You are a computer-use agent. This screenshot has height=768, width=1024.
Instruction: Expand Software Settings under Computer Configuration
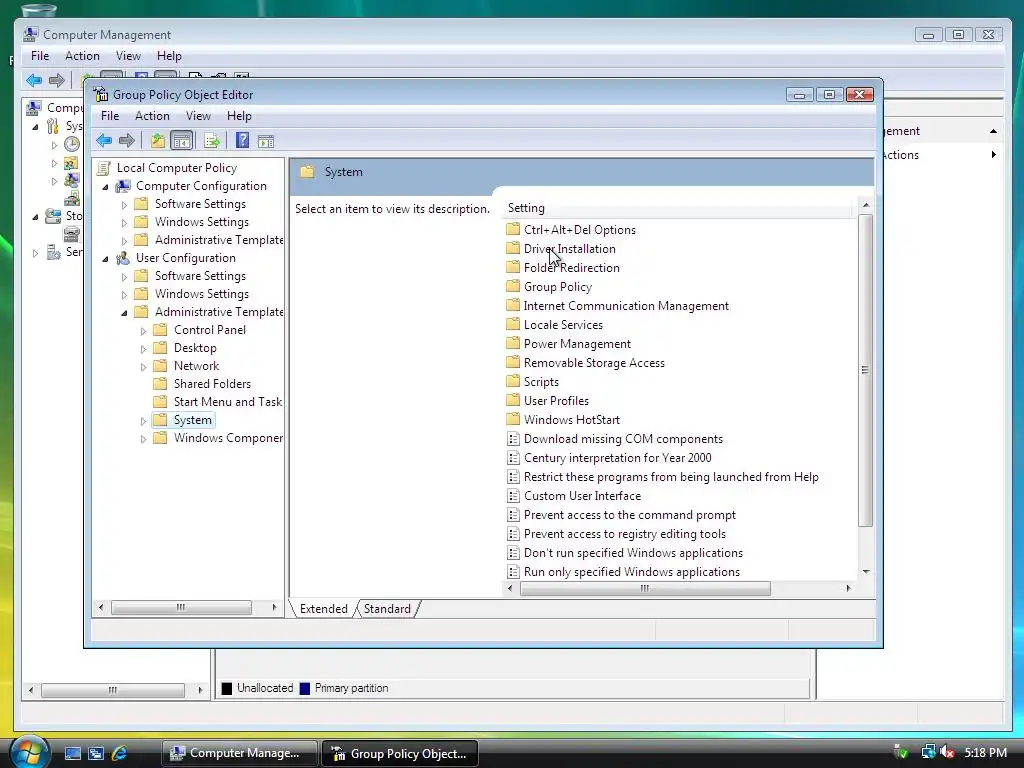124,205
